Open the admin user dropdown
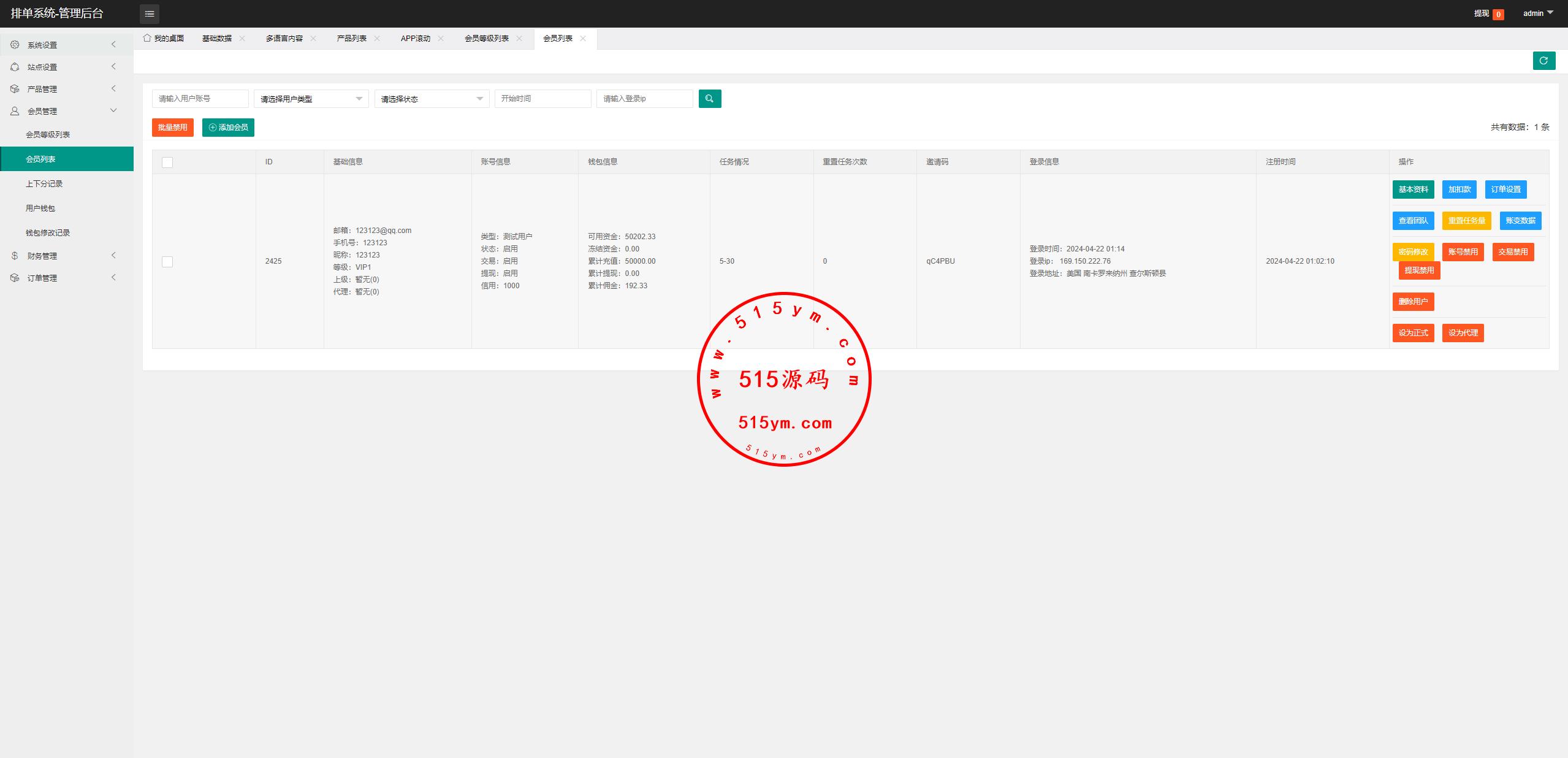 pyautogui.click(x=1537, y=13)
